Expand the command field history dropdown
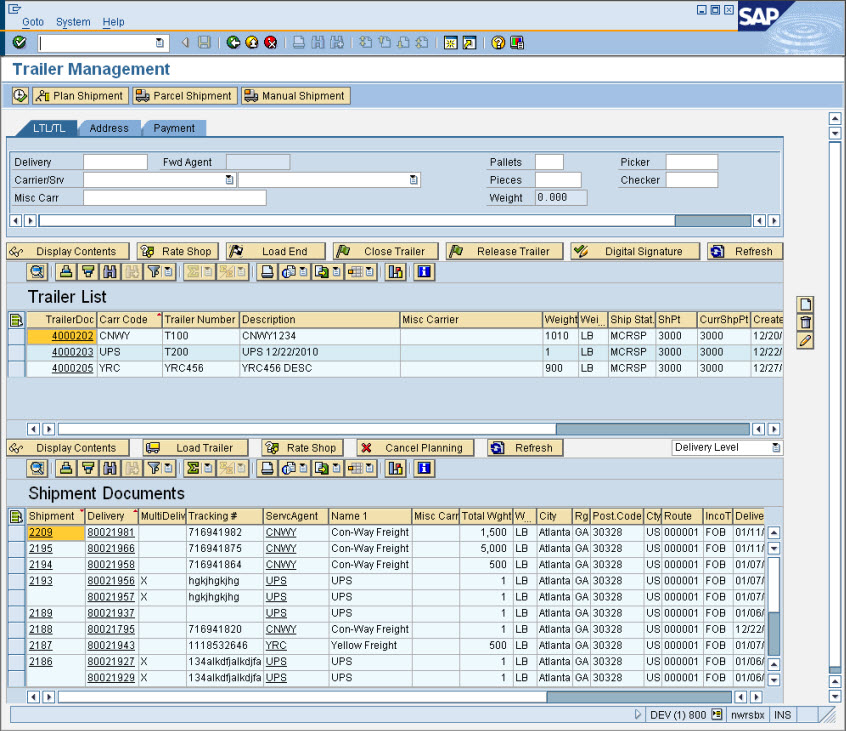 (x=160, y=43)
